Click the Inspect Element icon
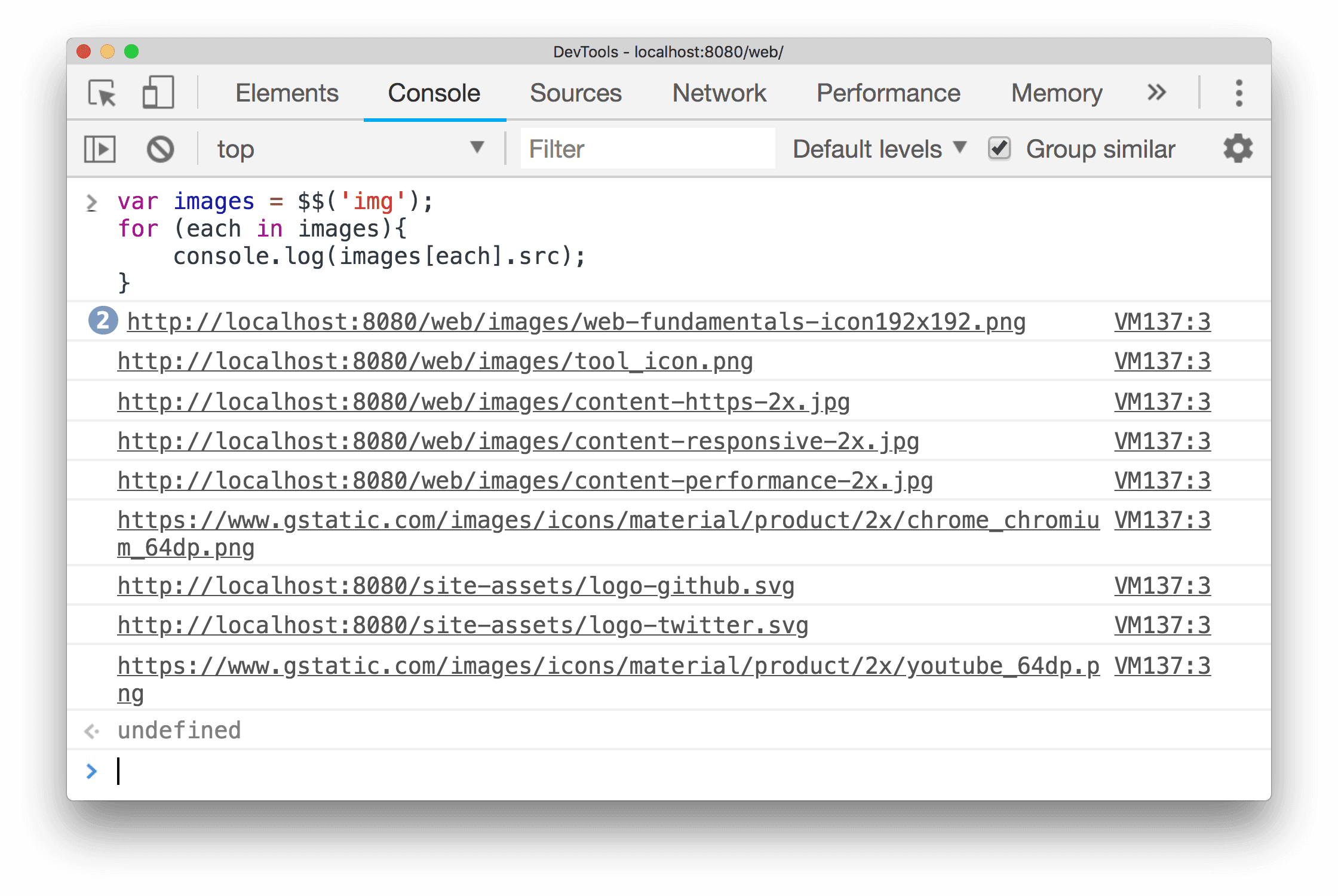 102,92
